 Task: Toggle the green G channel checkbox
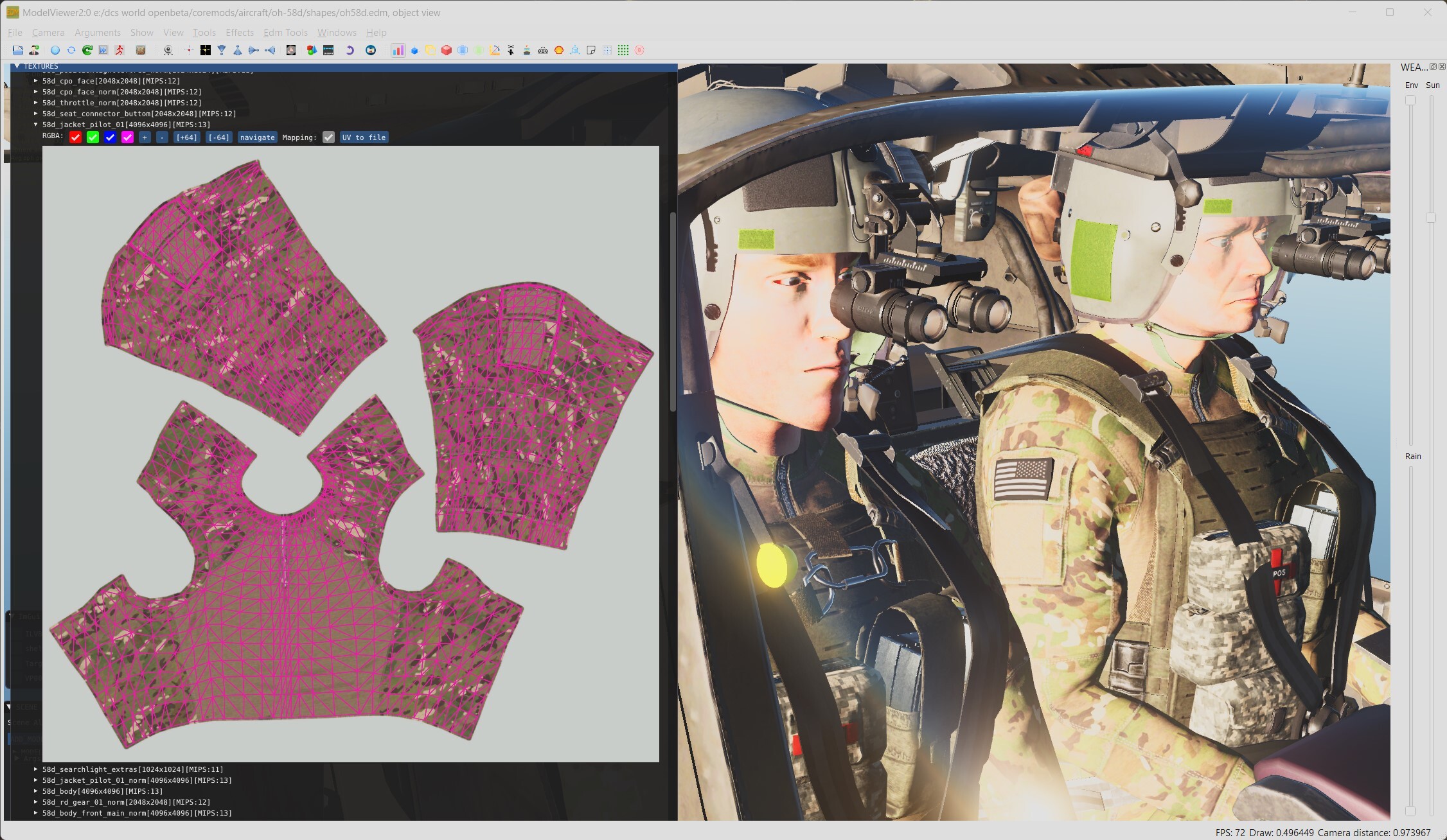(x=93, y=137)
